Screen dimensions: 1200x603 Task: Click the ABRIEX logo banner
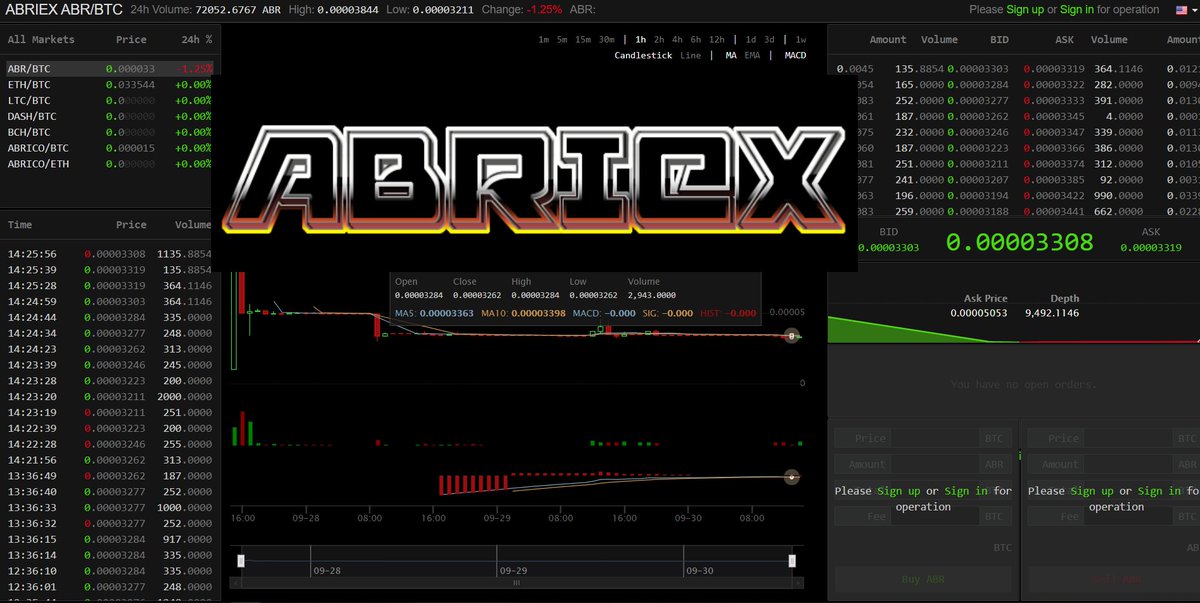[534, 175]
